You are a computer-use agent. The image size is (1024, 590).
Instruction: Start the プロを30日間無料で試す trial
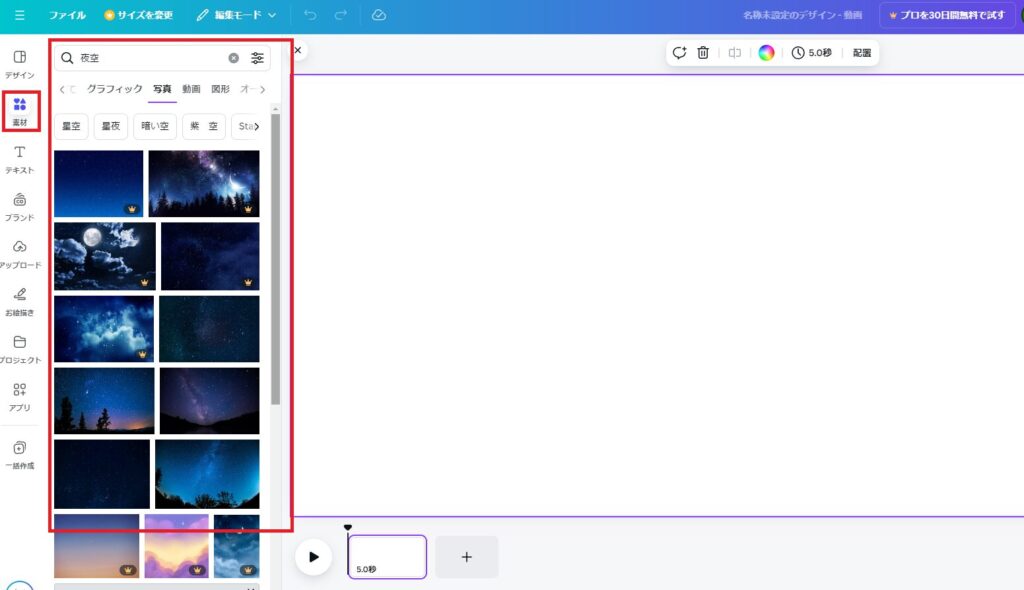click(946, 15)
